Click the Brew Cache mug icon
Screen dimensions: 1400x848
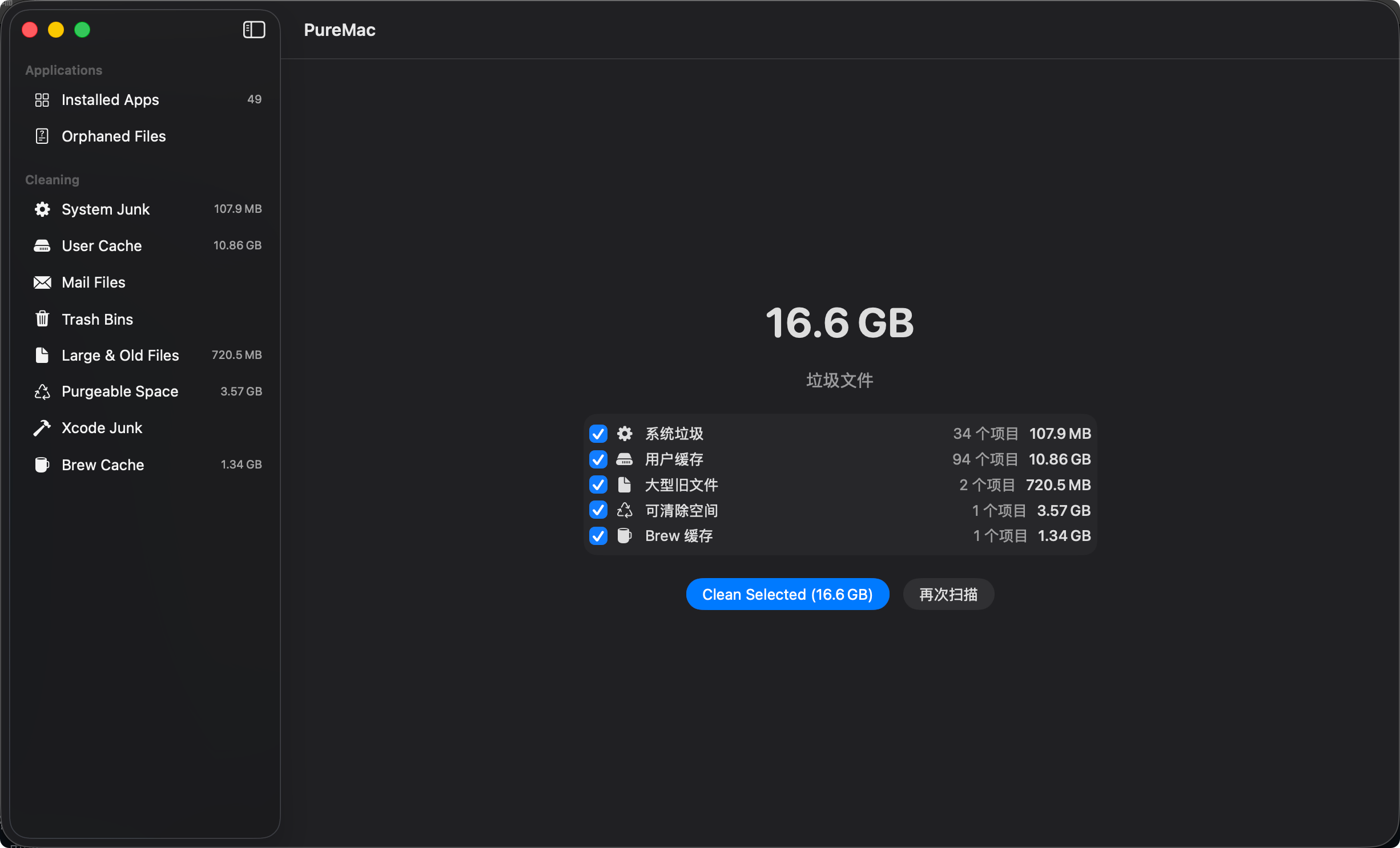click(x=42, y=465)
